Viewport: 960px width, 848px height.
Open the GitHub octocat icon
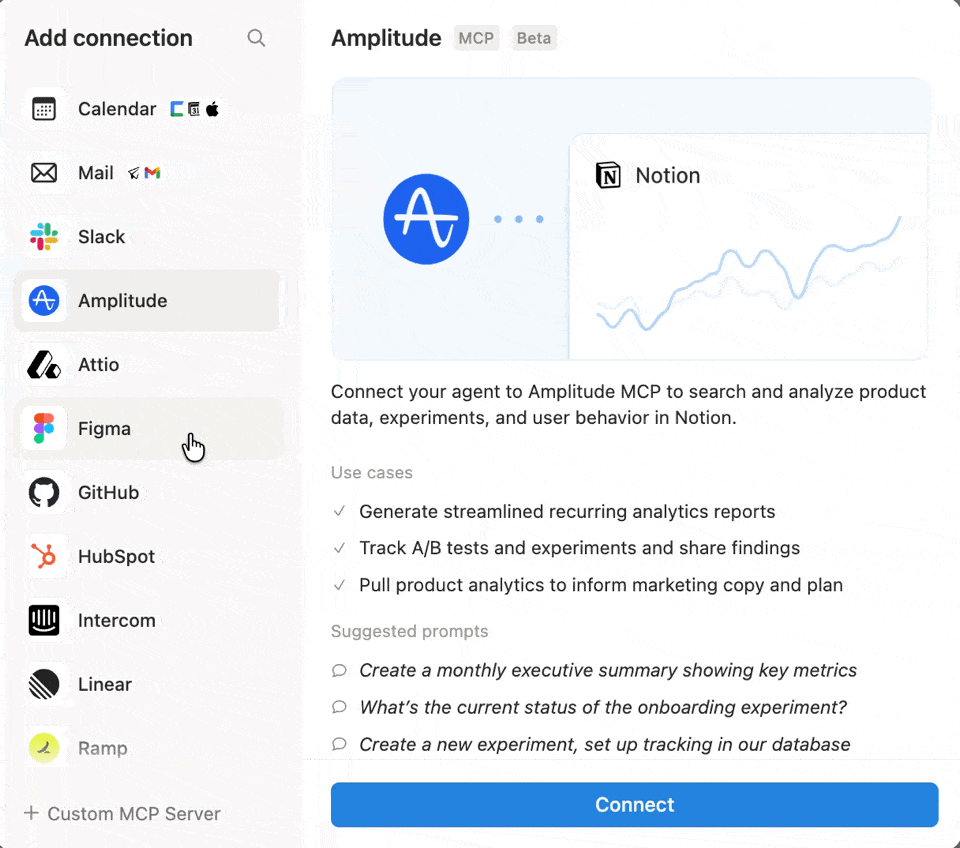[x=44, y=493]
